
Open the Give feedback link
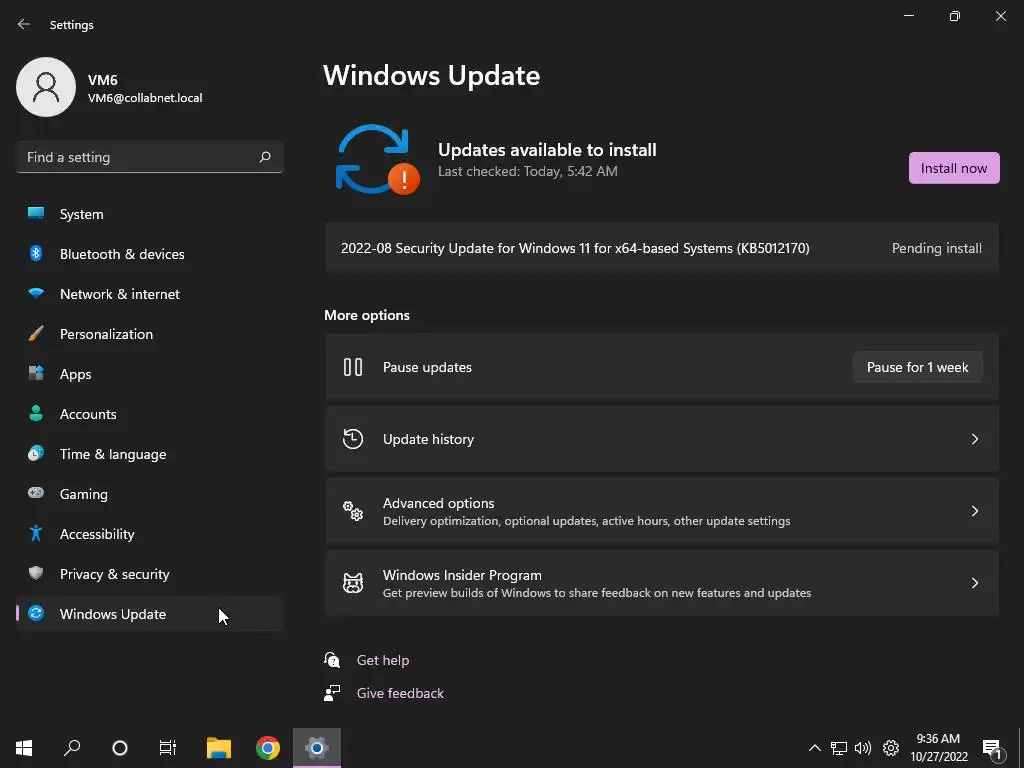pyautogui.click(x=400, y=693)
